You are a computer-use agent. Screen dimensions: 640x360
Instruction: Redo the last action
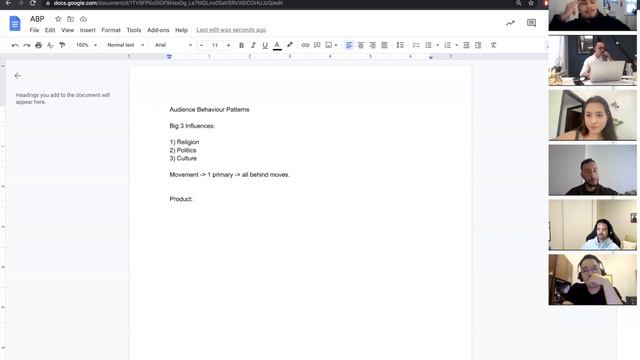[27, 45]
